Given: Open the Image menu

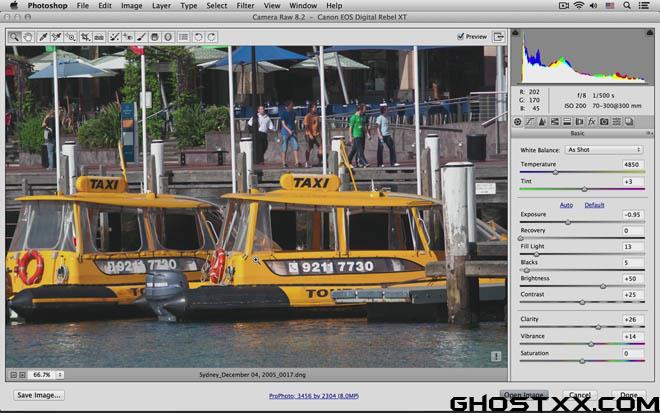Looking at the screenshot, I should (131, 5).
